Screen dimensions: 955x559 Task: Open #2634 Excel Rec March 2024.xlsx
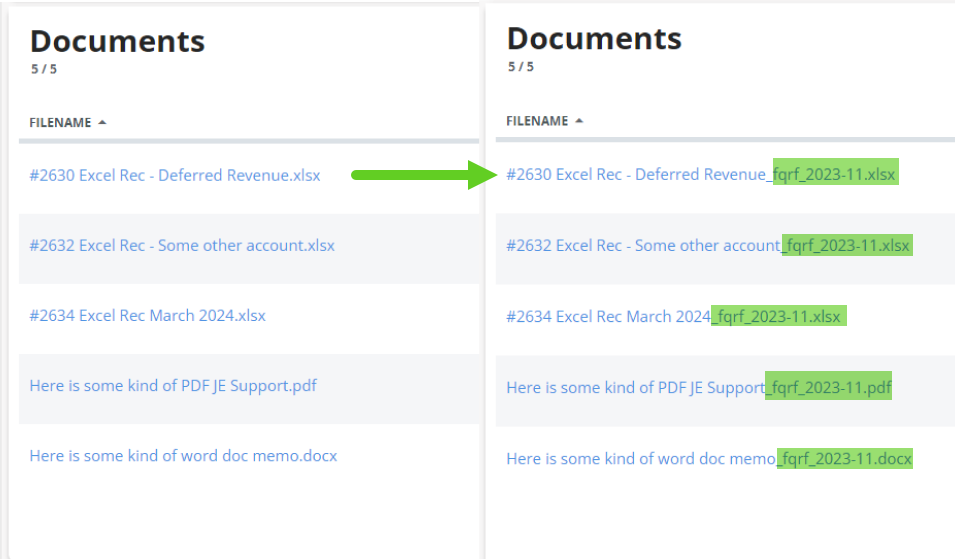tap(147, 315)
